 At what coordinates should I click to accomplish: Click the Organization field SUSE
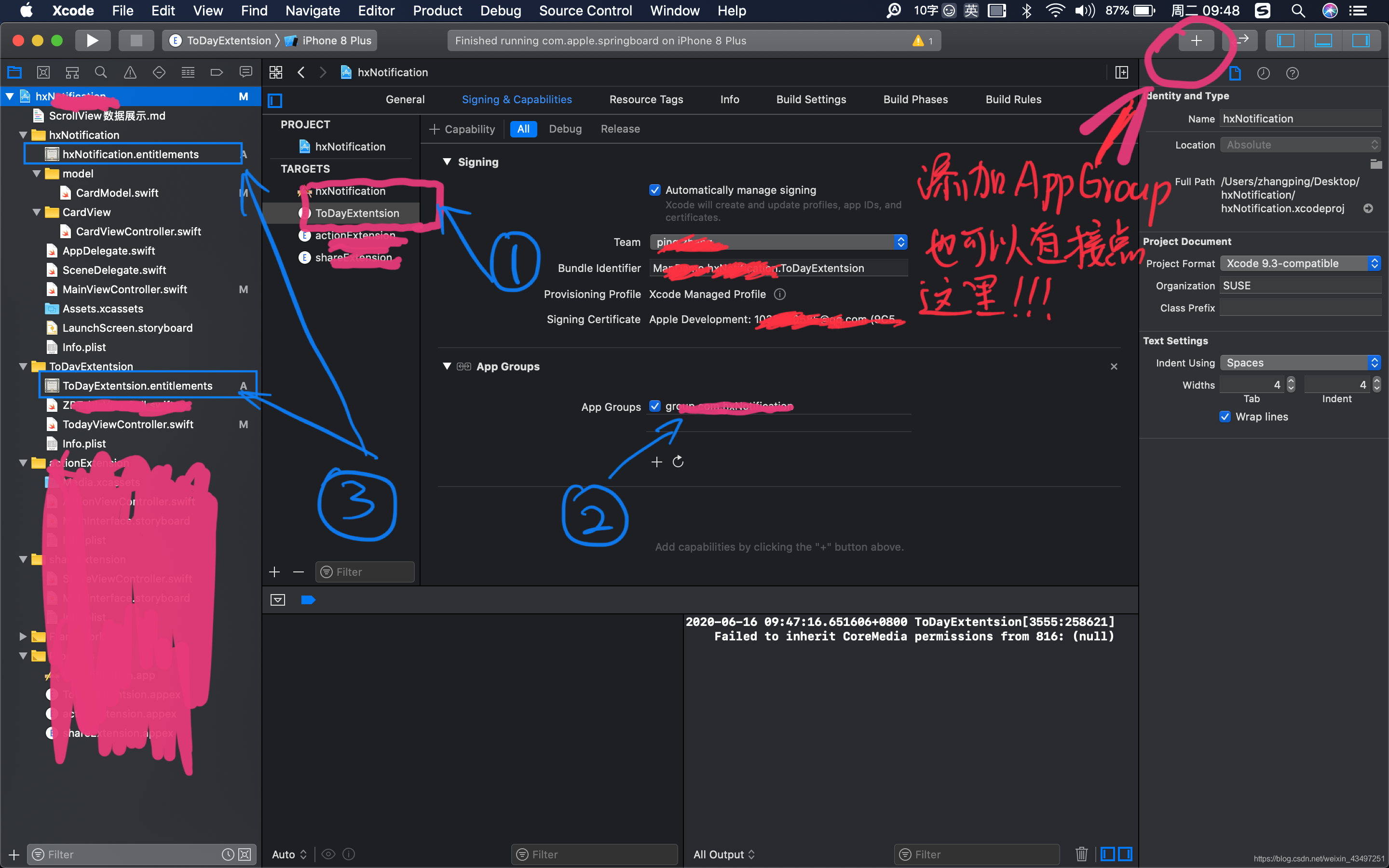(x=1300, y=286)
